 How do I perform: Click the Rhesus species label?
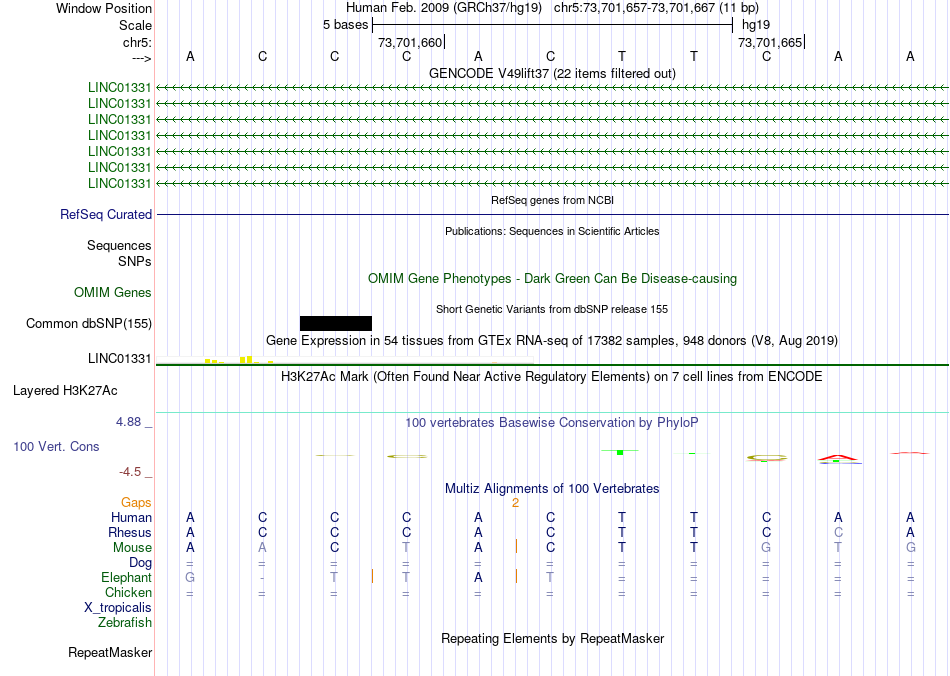[x=130, y=532]
